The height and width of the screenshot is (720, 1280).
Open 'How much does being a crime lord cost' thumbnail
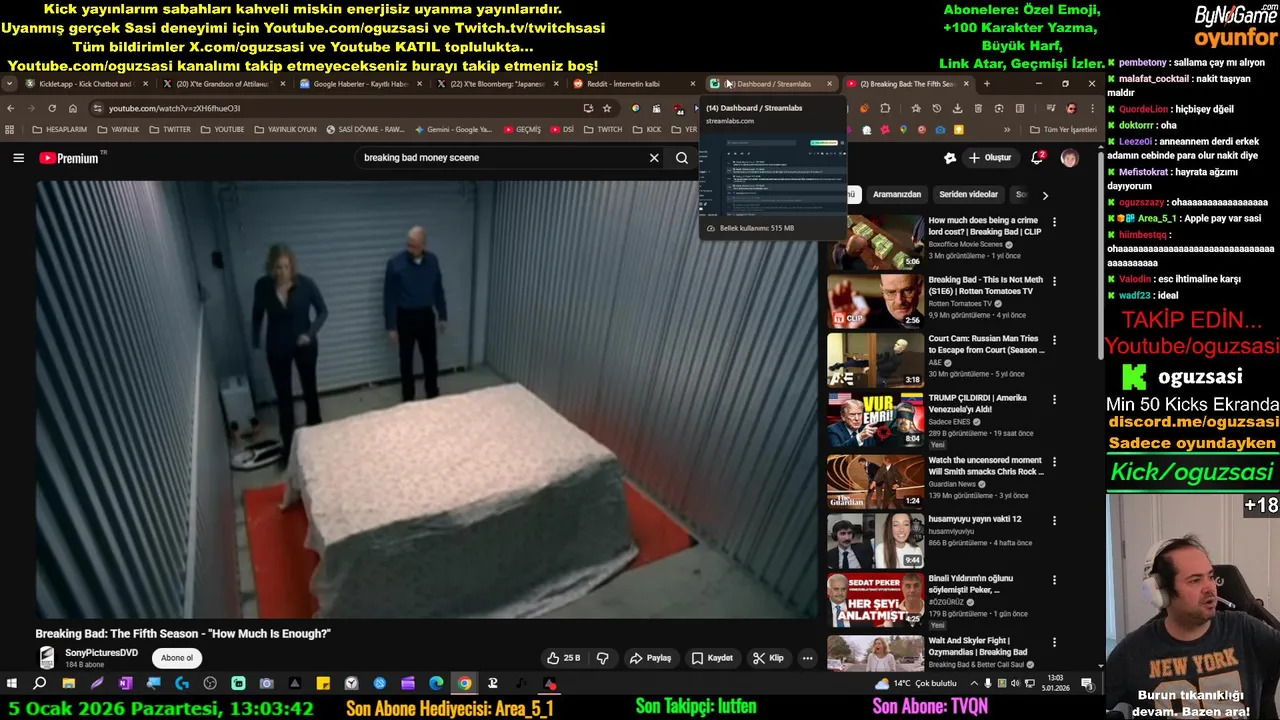875,242
